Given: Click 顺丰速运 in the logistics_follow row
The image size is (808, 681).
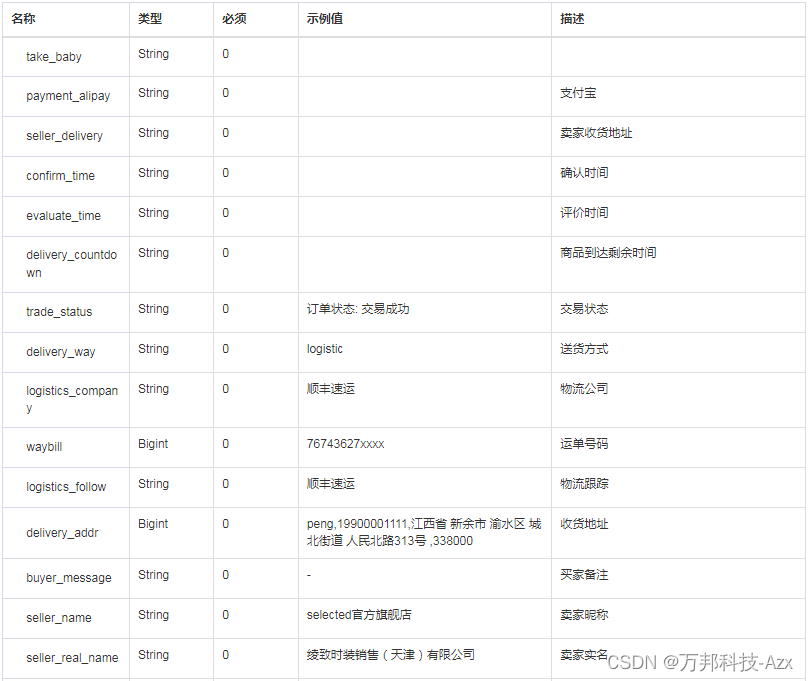Looking at the screenshot, I should [x=331, y=484].
